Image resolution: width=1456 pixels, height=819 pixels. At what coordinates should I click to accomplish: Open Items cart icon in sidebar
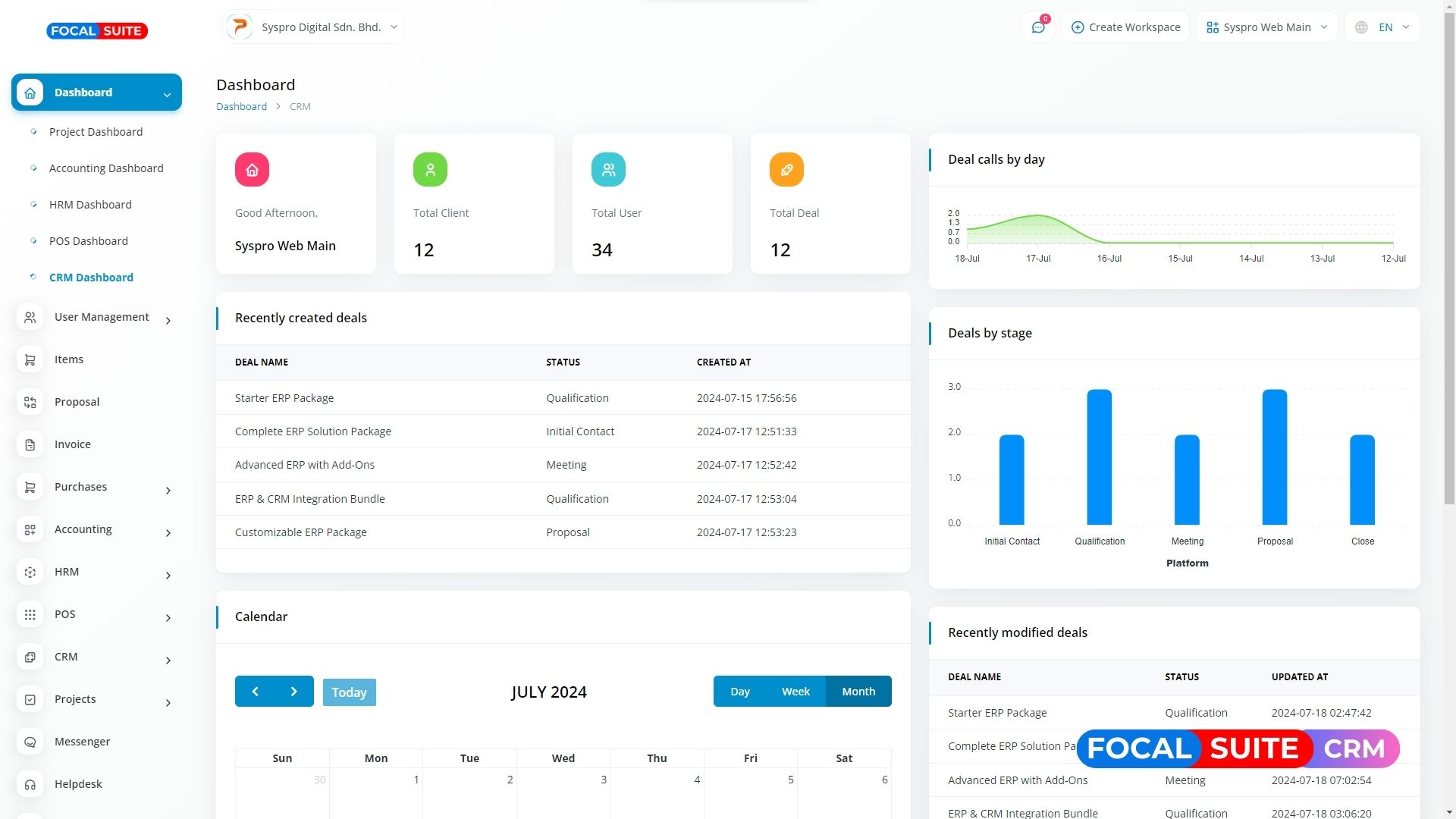coord(30,359)
